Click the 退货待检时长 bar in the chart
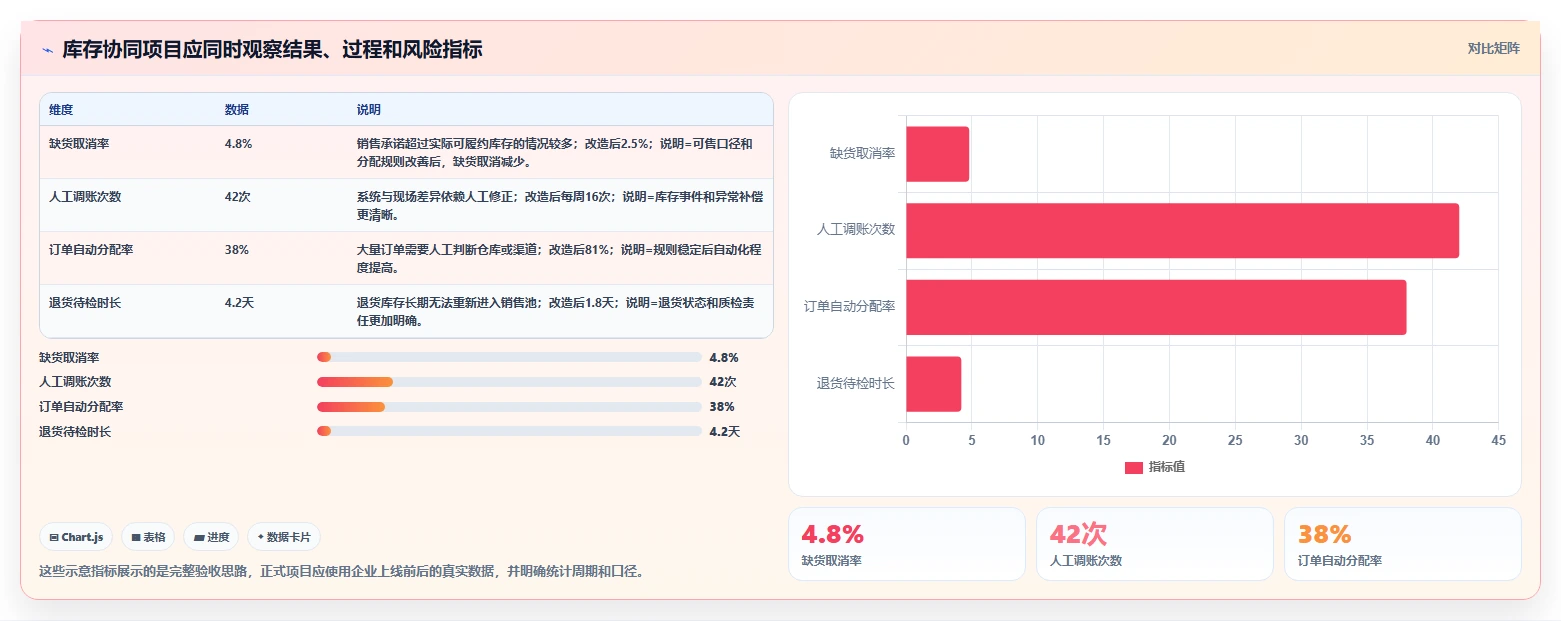The width and height of the screenshot is (1561, 621). click(934, 384)
